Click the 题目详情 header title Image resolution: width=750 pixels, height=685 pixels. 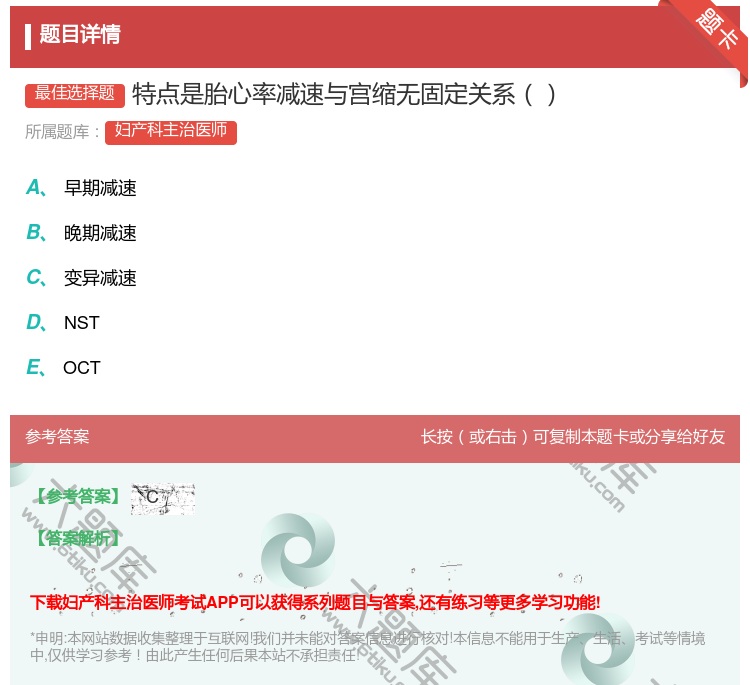pos(80,34)
